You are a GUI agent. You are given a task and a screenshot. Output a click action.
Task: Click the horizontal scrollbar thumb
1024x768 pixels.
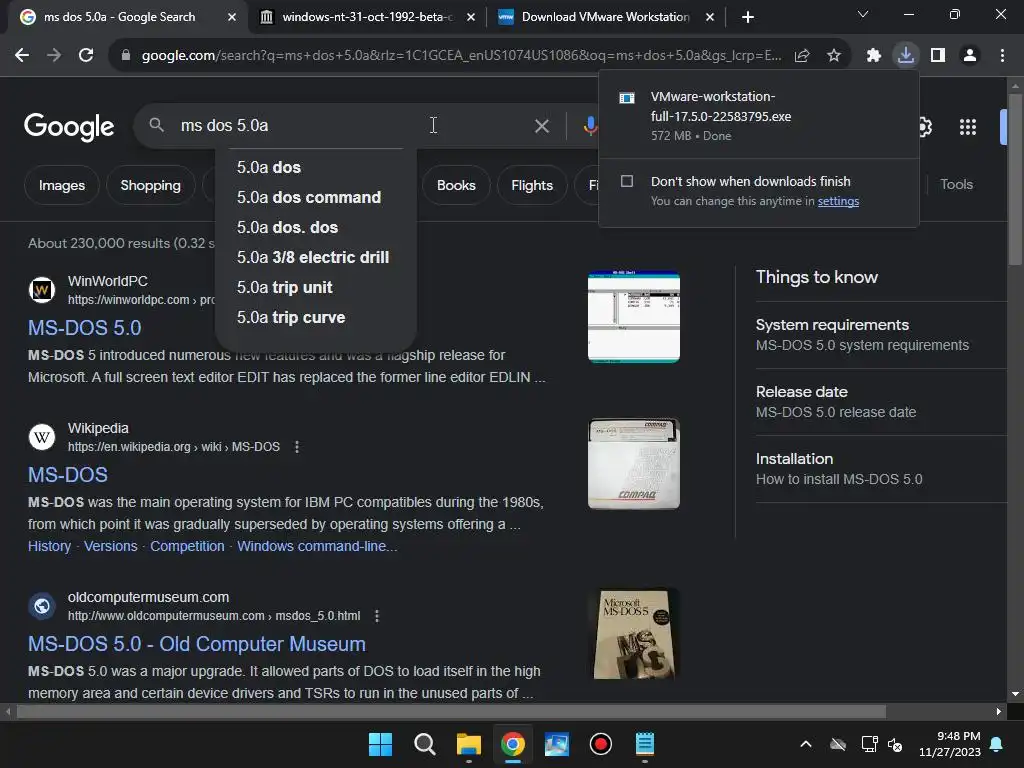pos(451,711)
